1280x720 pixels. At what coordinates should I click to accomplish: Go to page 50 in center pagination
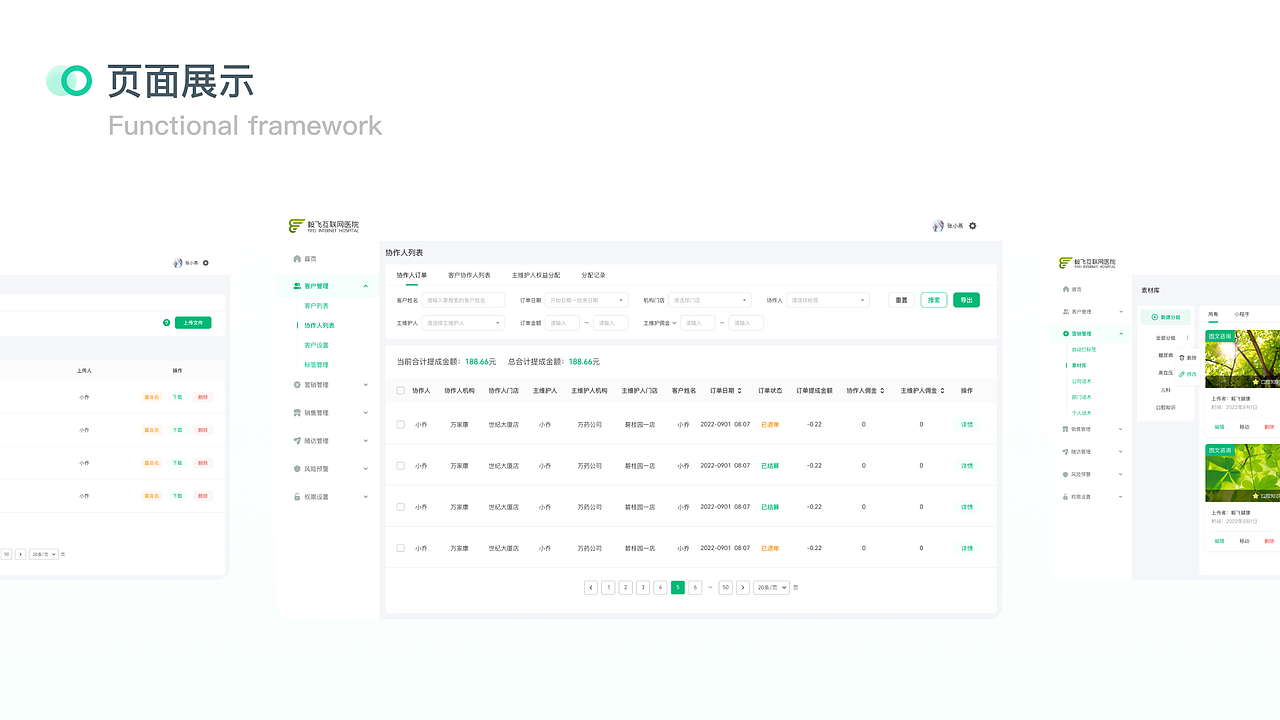click(x=726, y=588)
